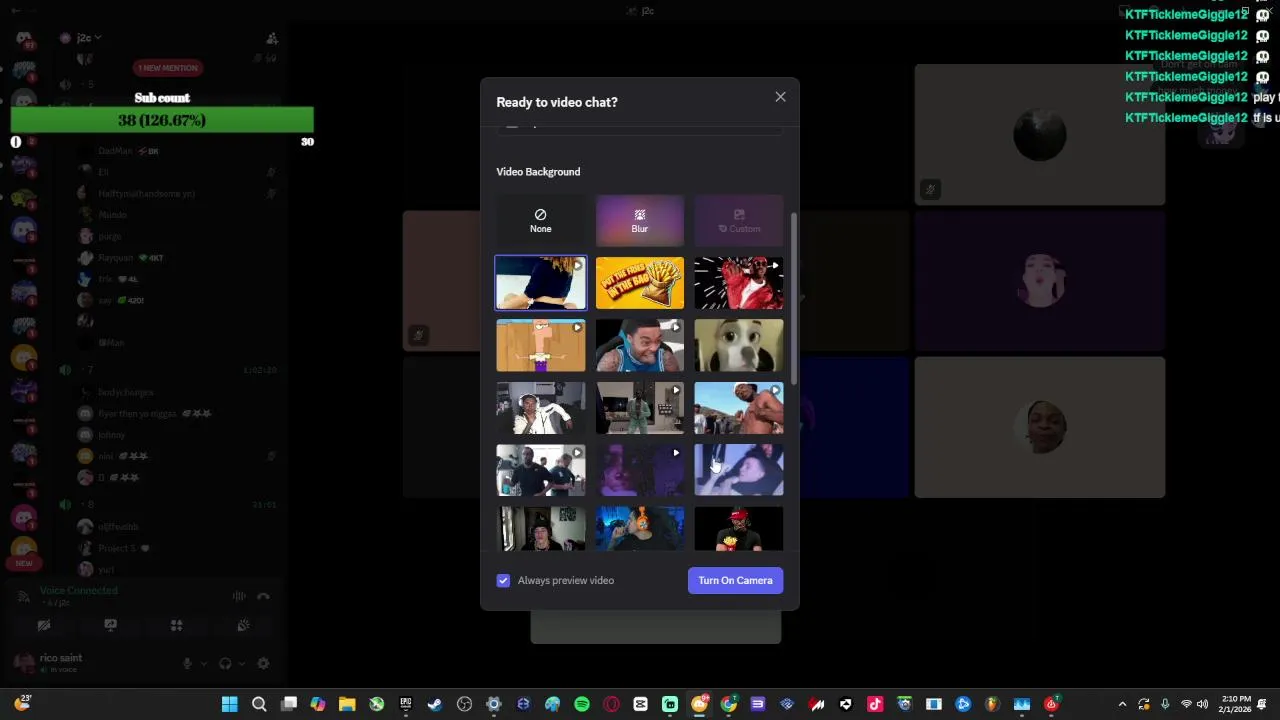Choose the Custom video background option
The height and width of the screenshot is (720, 1280).
click(x=739, y=220)
